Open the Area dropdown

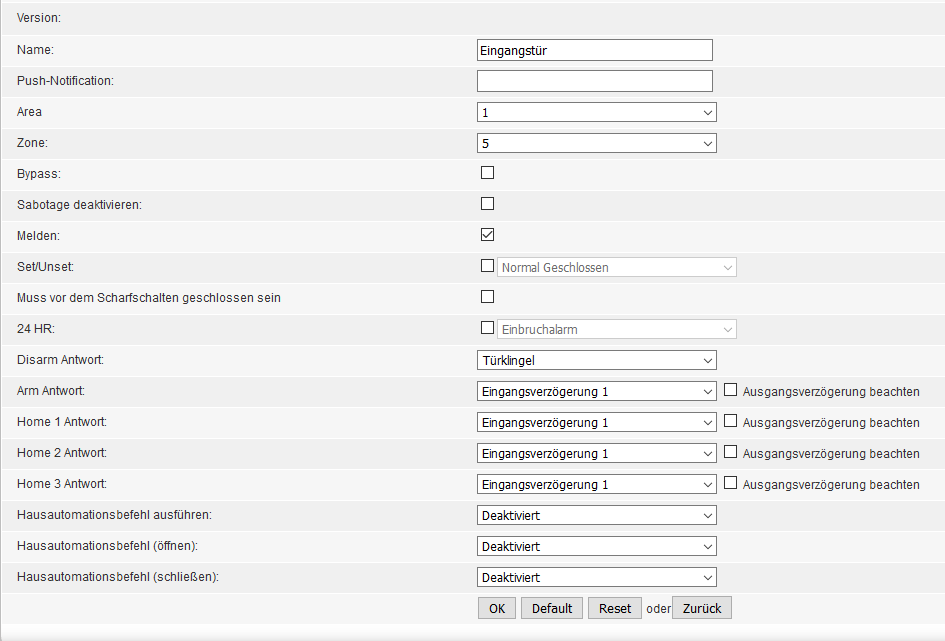click(596, 112)
